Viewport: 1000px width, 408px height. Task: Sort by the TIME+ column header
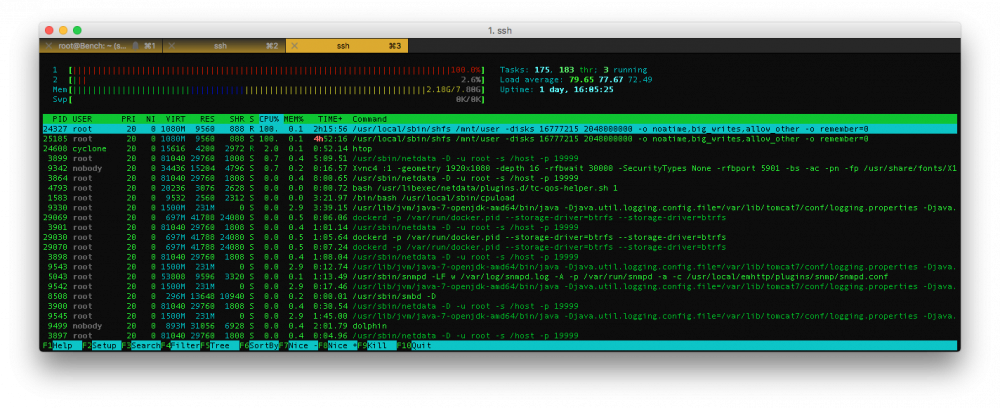point(330,119)
